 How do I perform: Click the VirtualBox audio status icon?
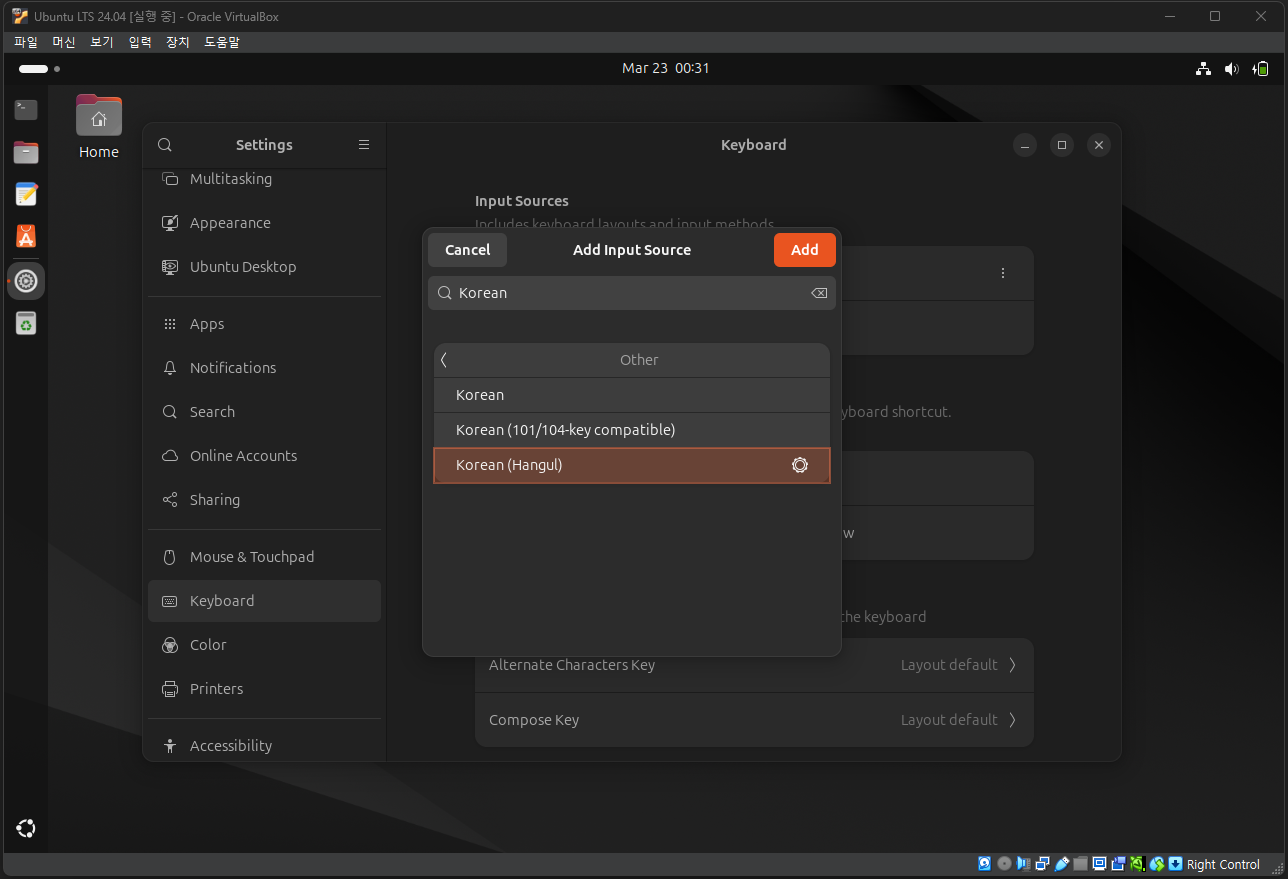click(1023, 864)
